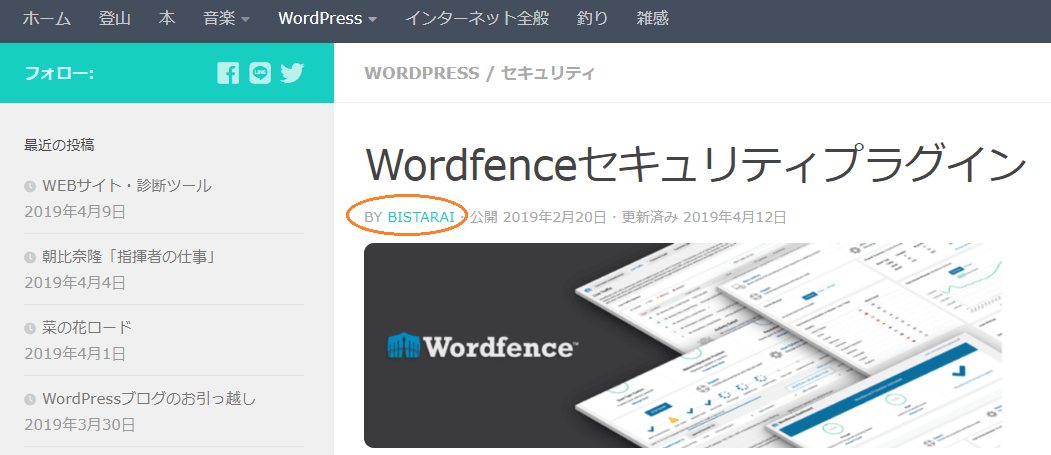Click the clock icon beside 朝比奈隆「指揮者の仕事」

point(29,257)
